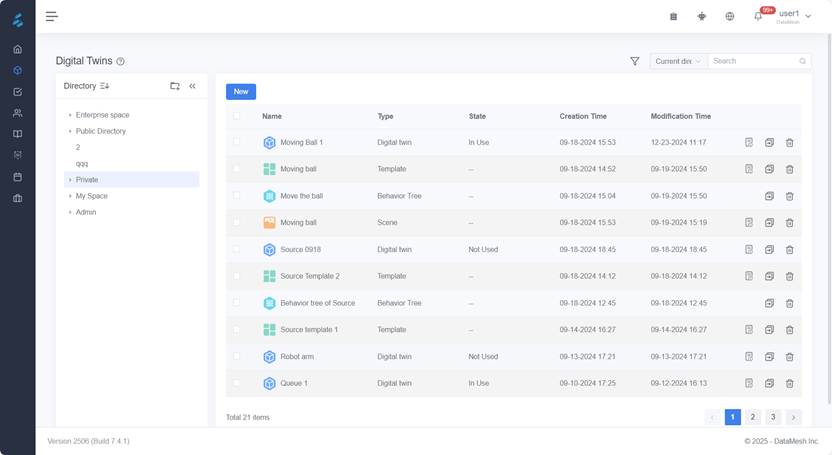
Task: Select My Space in directory tree
Action: (x=92, y=196)
